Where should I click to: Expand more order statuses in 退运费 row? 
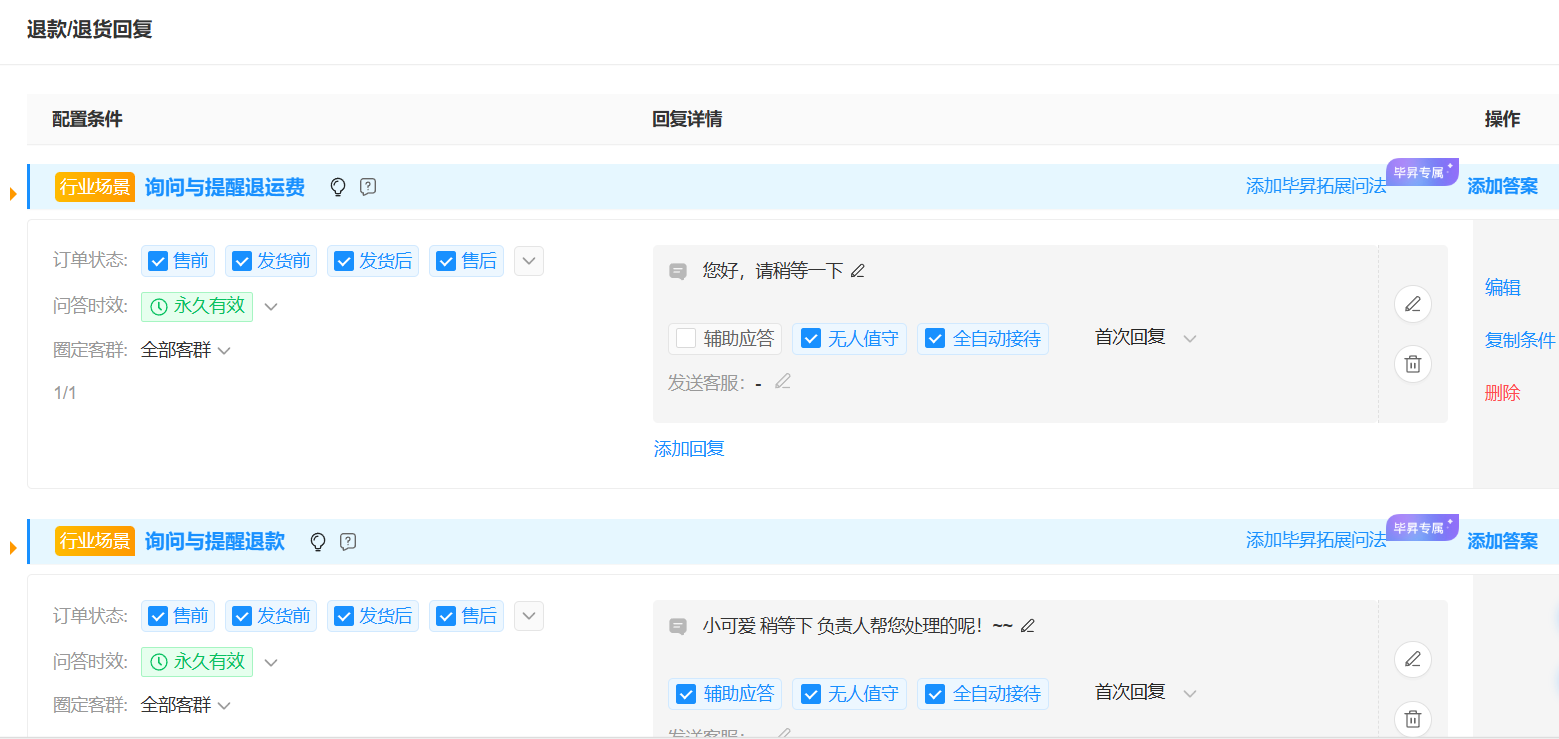[529, 261]
